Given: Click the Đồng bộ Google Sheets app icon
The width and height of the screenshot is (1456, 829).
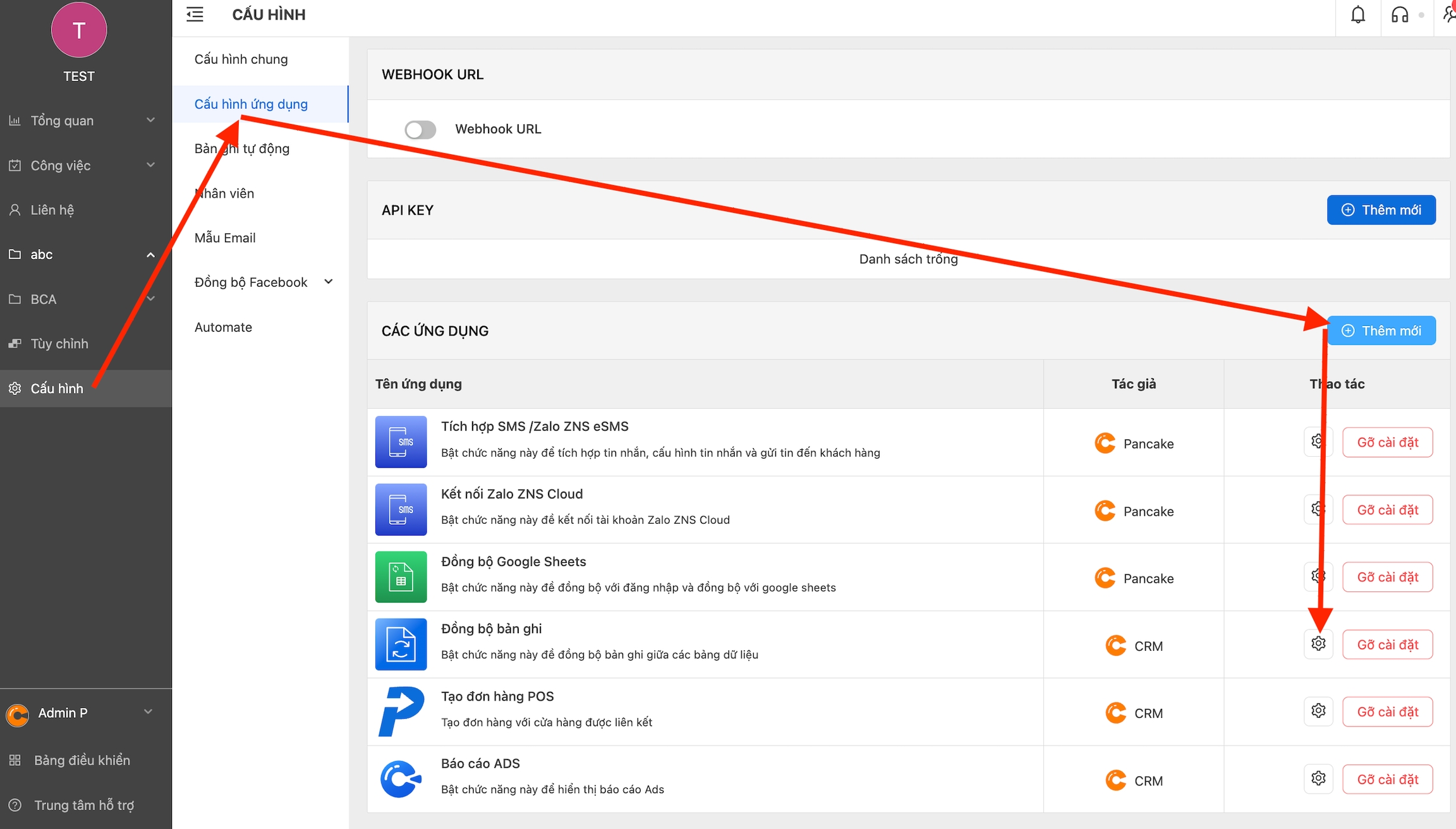Looking at the screenshot, I should click(401, 577).
